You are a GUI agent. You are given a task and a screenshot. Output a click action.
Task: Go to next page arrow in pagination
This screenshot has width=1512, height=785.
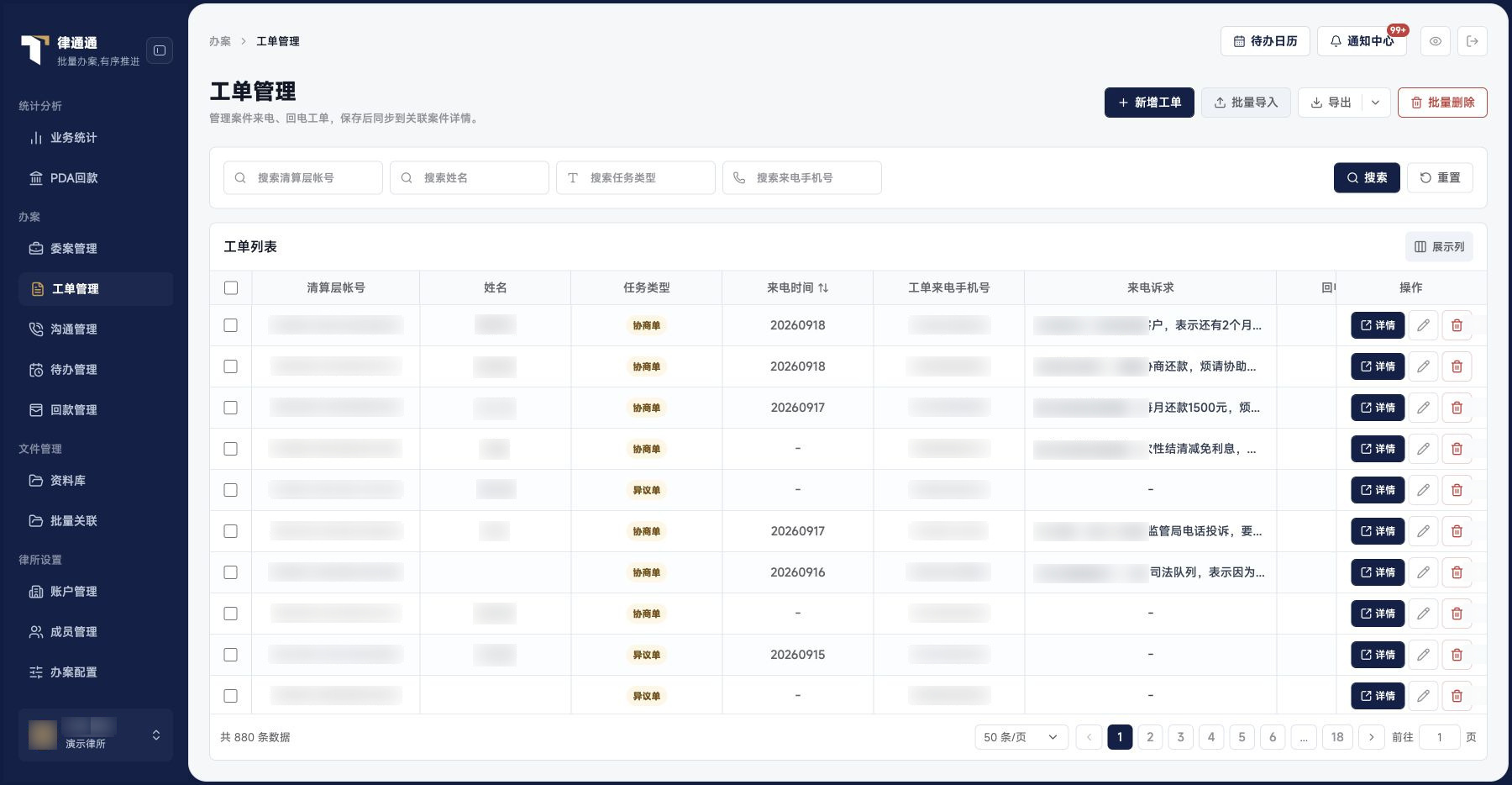1372,737
